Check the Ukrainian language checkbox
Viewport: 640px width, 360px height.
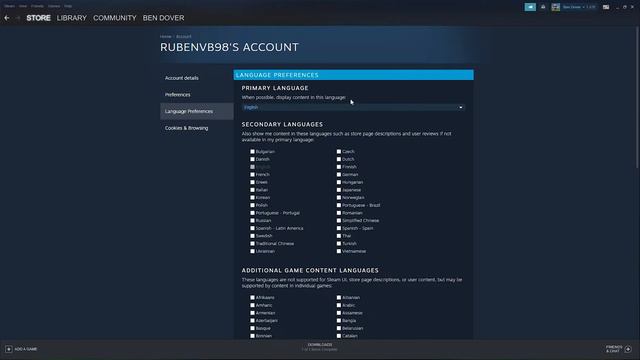(252, 251)
